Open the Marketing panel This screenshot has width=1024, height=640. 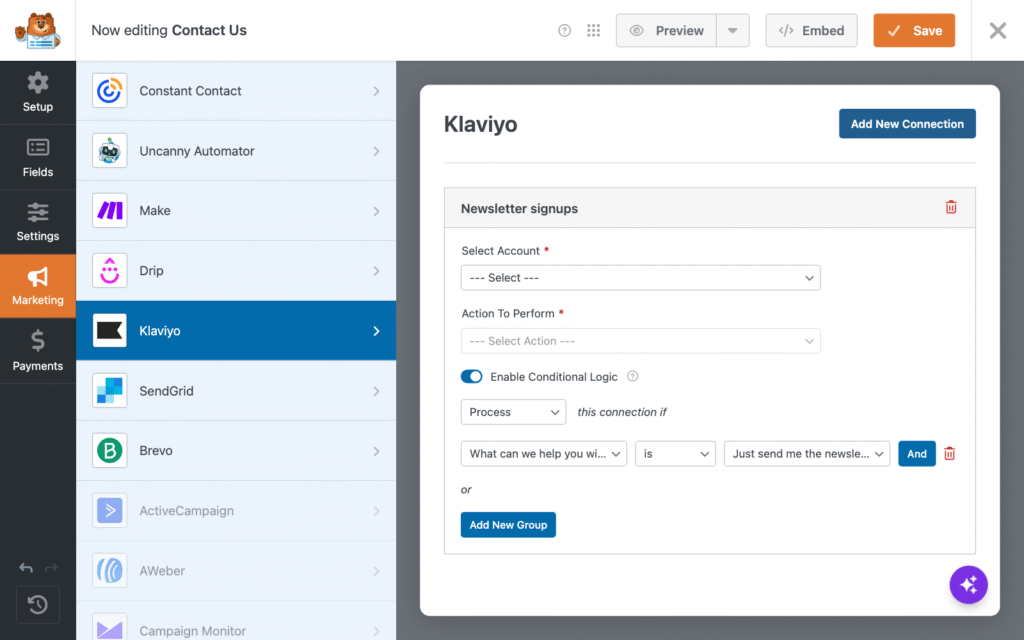pyautogui.click(x=38, y=286)
